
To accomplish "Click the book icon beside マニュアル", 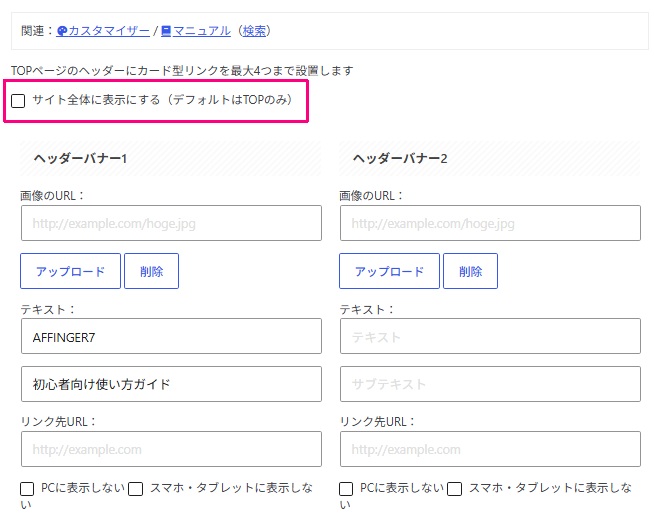I will click(166, 31).
